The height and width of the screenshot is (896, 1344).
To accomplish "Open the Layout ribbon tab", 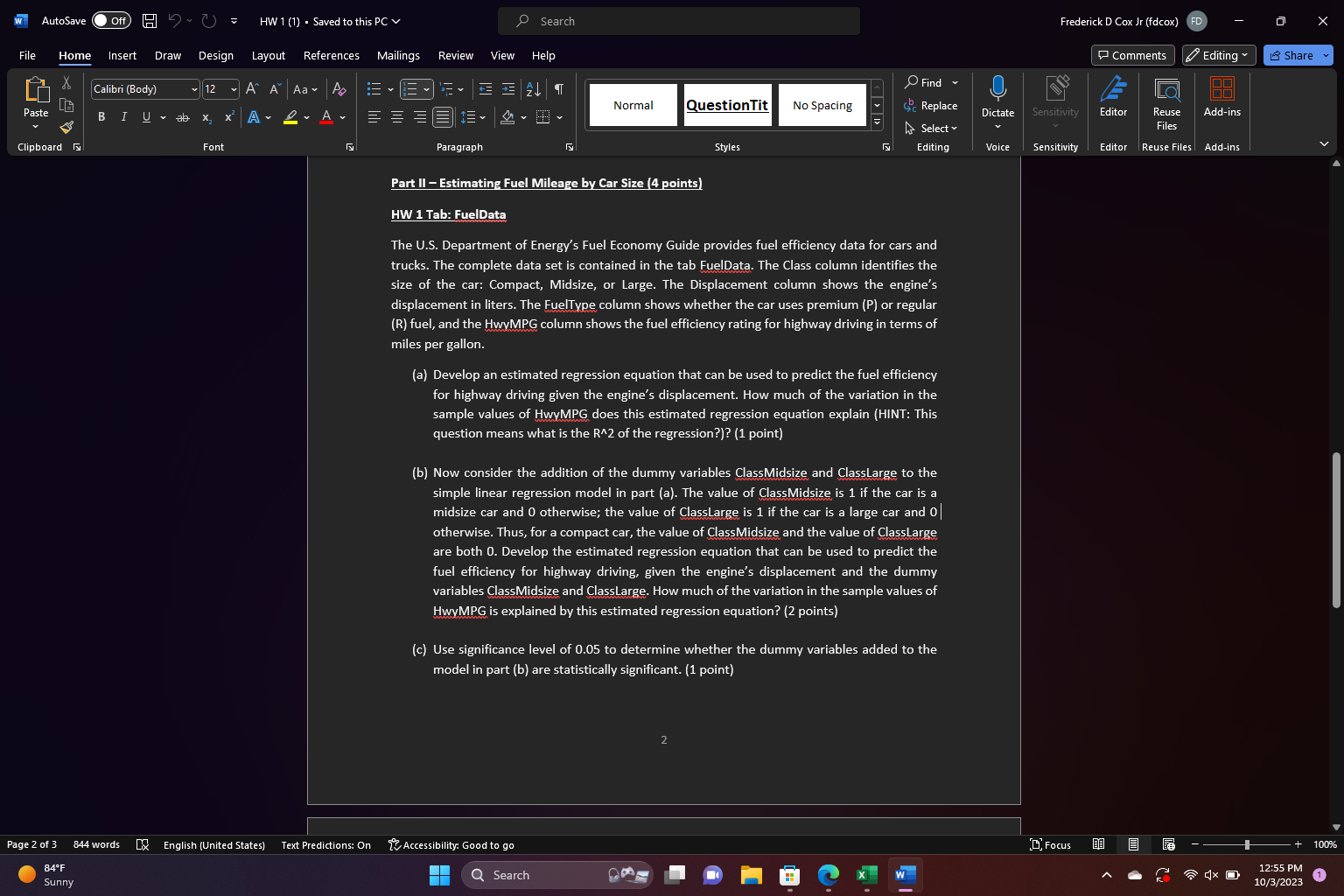I will [x=269, y=55].
